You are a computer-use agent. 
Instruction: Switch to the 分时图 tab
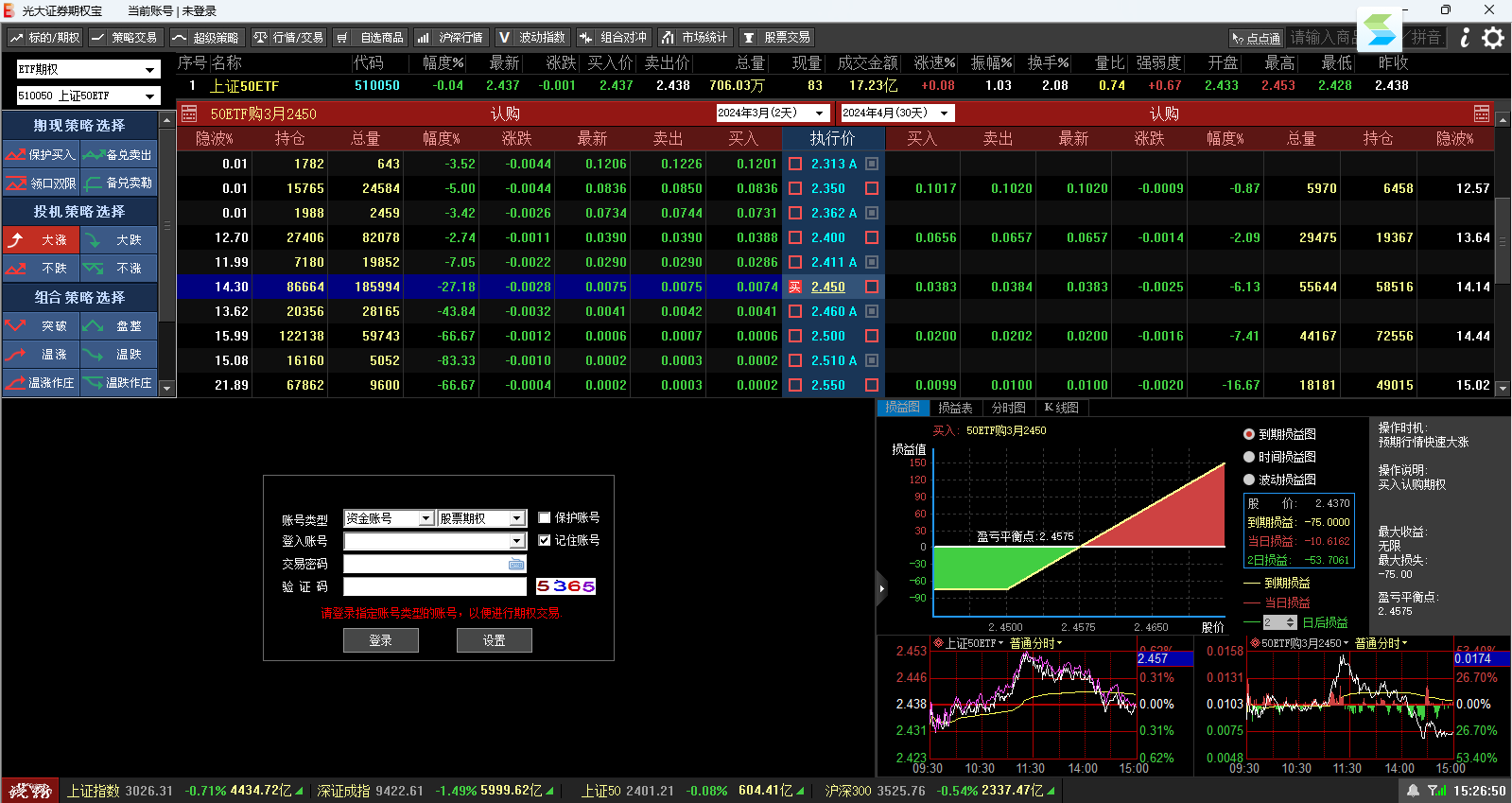(1009, 408)
